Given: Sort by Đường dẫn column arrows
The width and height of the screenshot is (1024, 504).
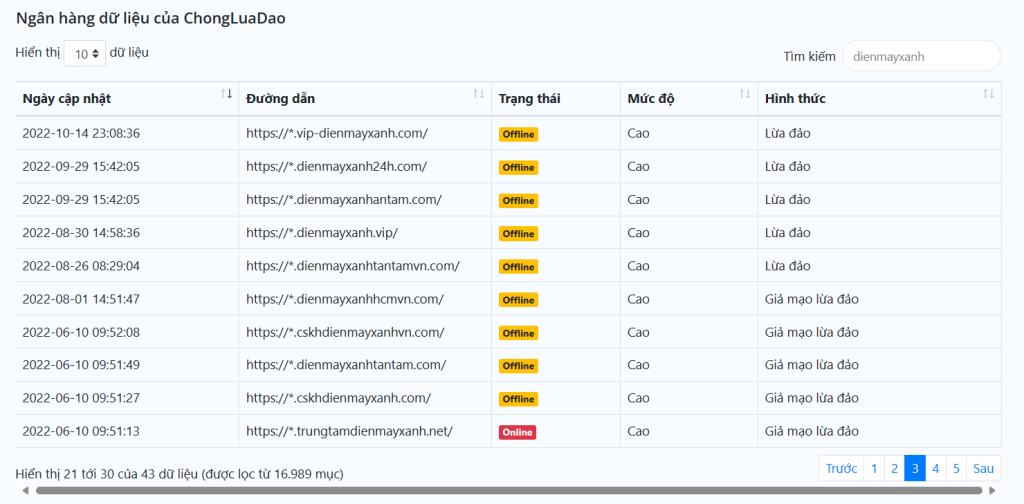Looking at the screenshot, I should (479, 94).
